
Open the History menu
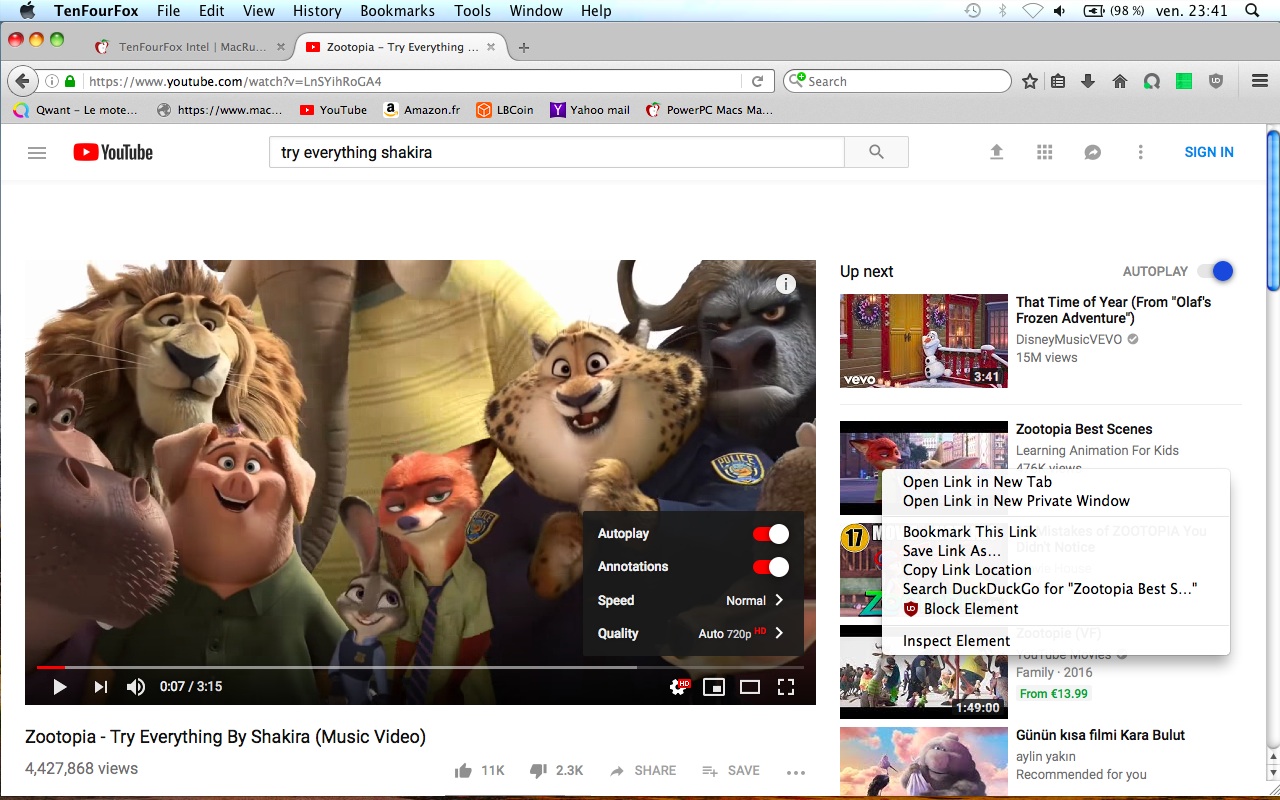point(317,11)
